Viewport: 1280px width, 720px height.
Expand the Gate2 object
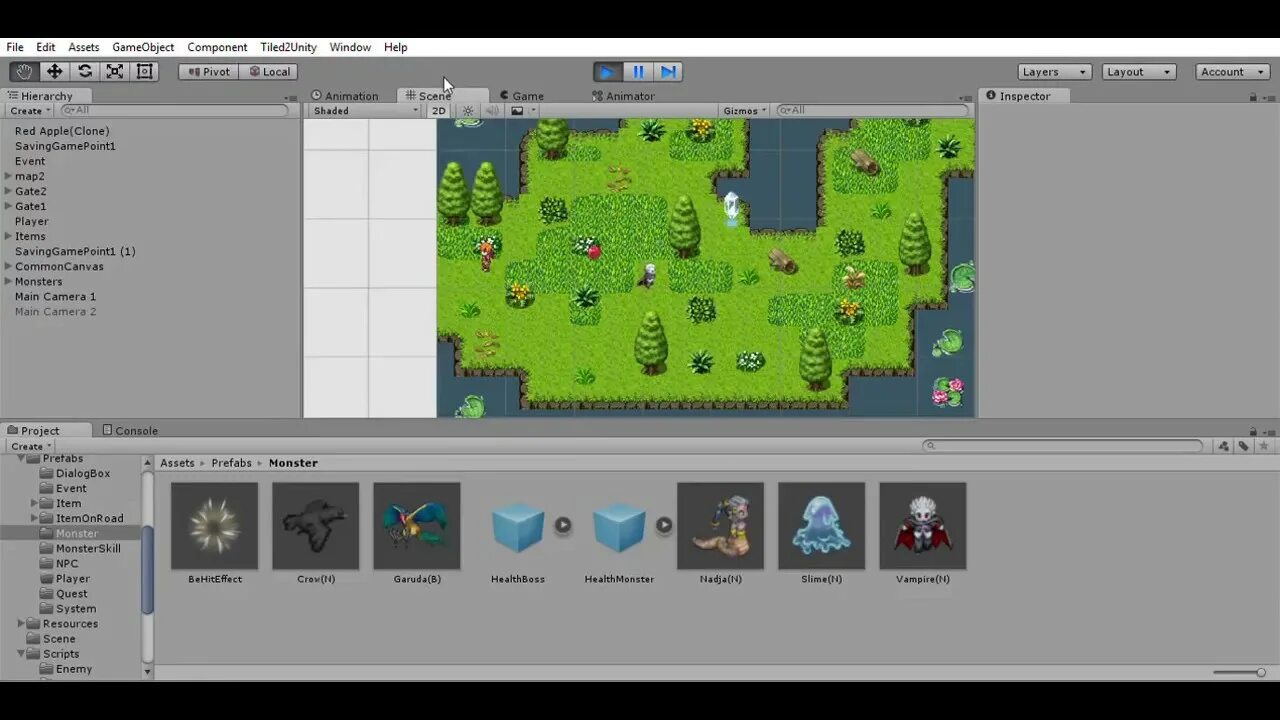coord(8,191)
